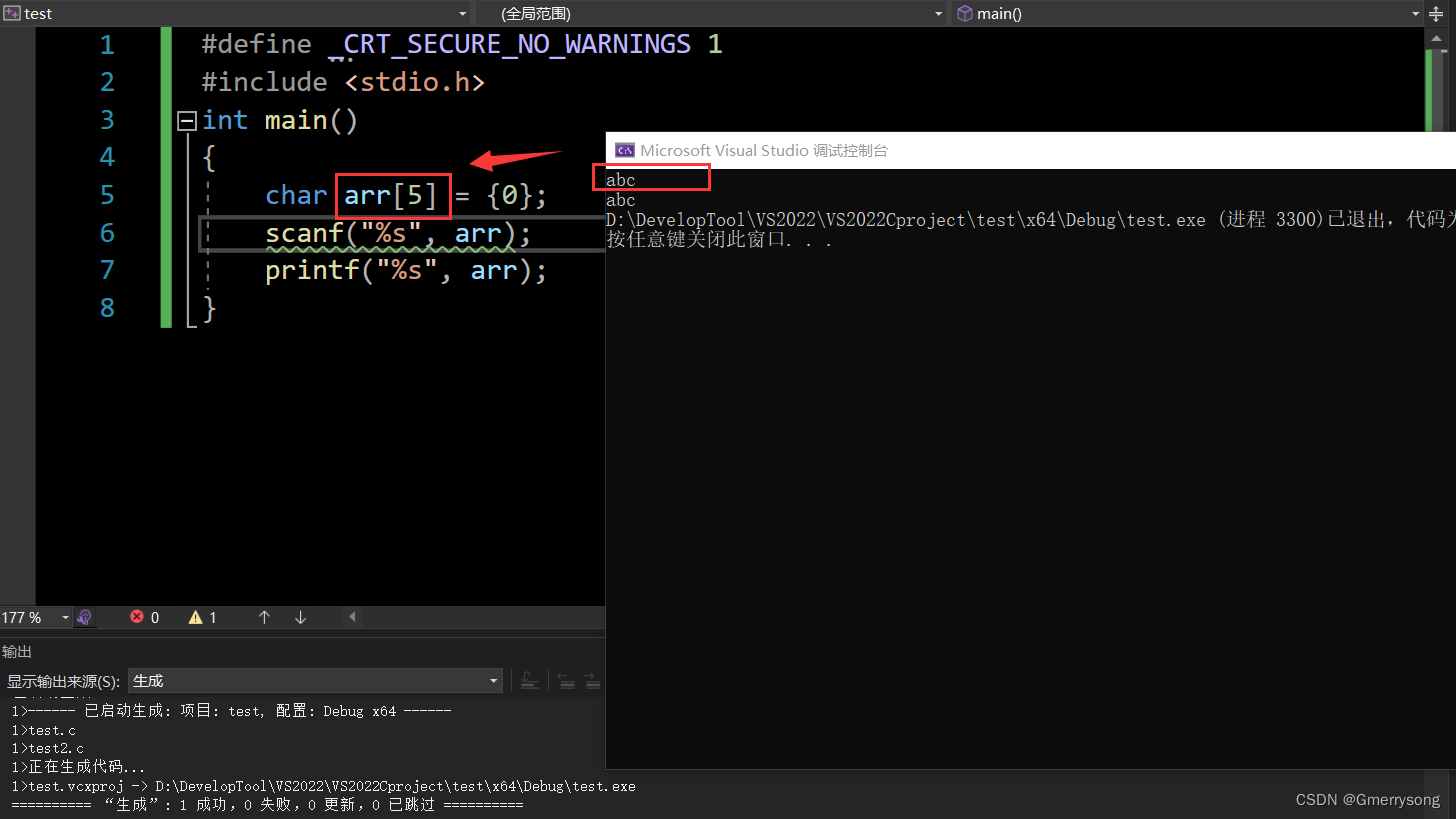Click the test project icon in navigation bar
This screenshot has width=1456, height=819.
(12, 13)
